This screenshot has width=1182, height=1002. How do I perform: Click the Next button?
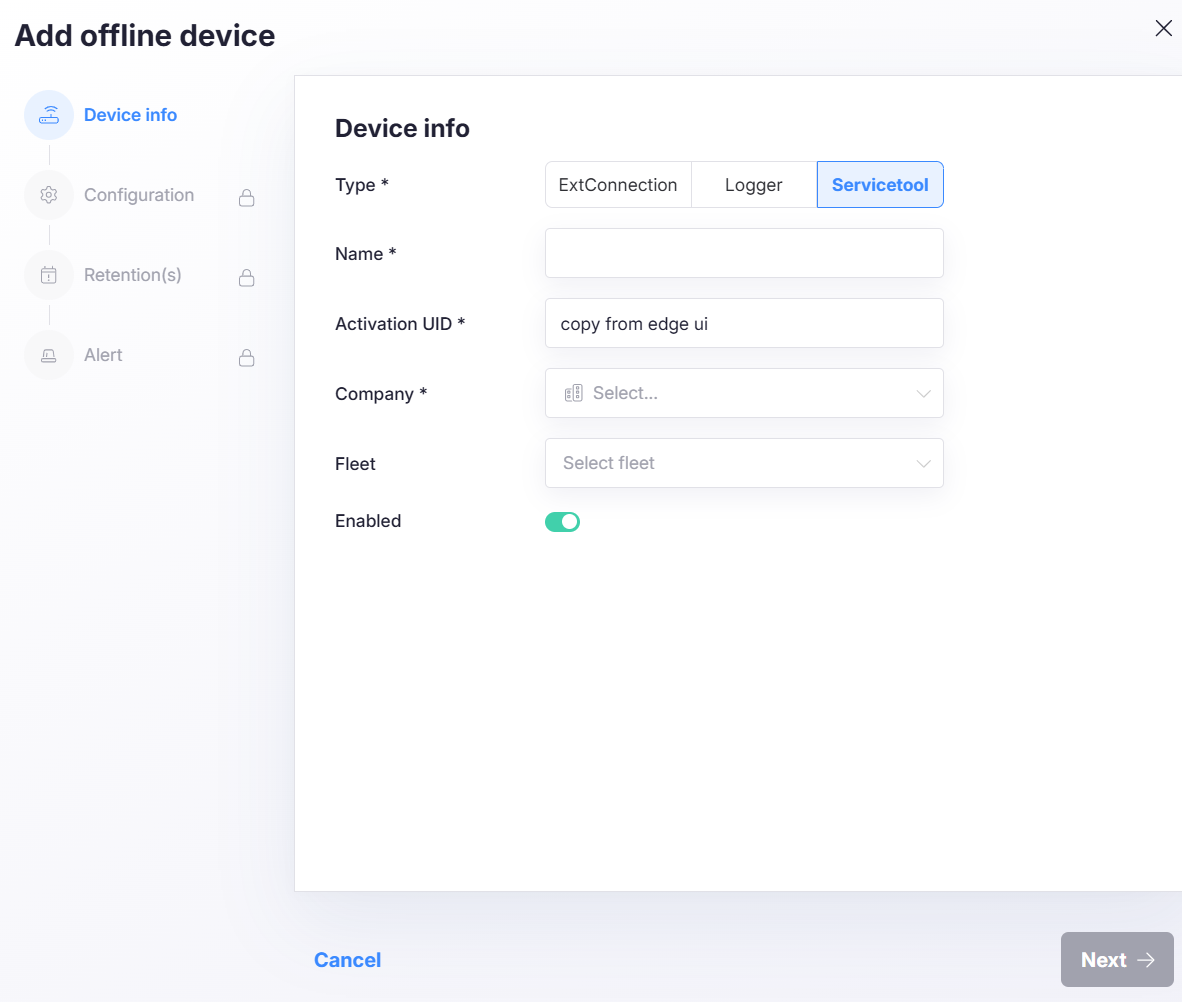tap(1116, 960)
